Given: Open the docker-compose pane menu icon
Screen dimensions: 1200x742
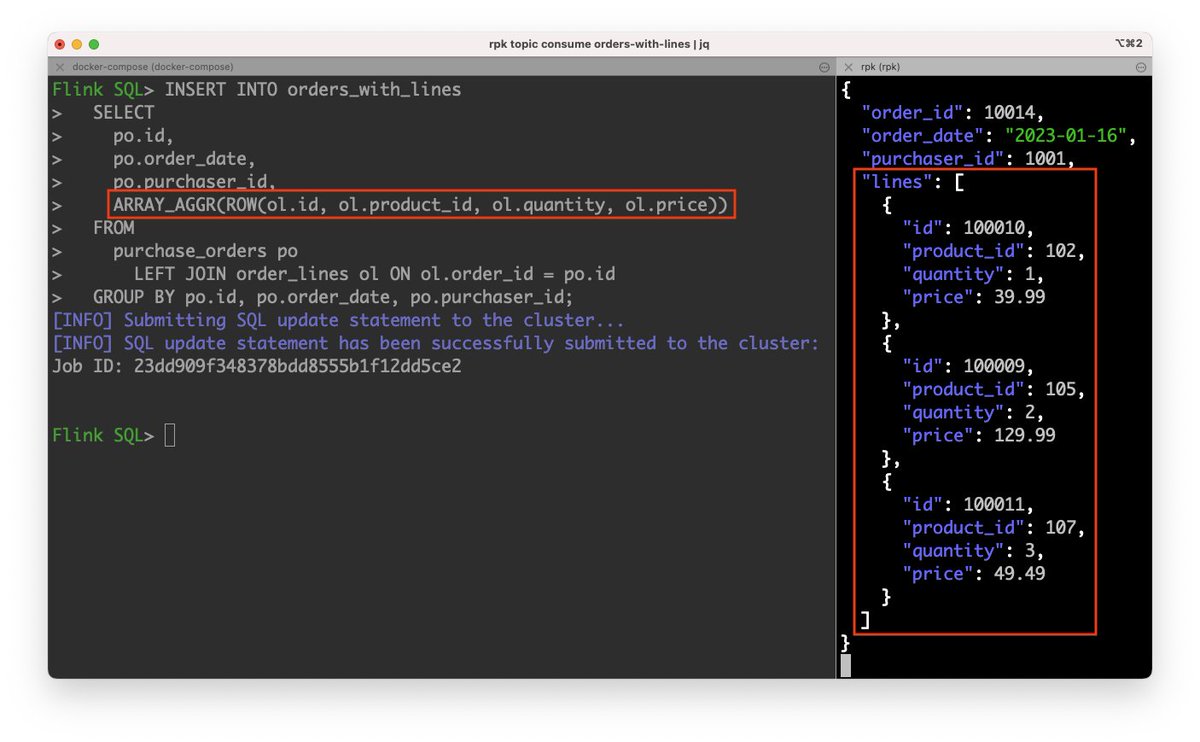Looking at the screenshot, I should 824,67.
